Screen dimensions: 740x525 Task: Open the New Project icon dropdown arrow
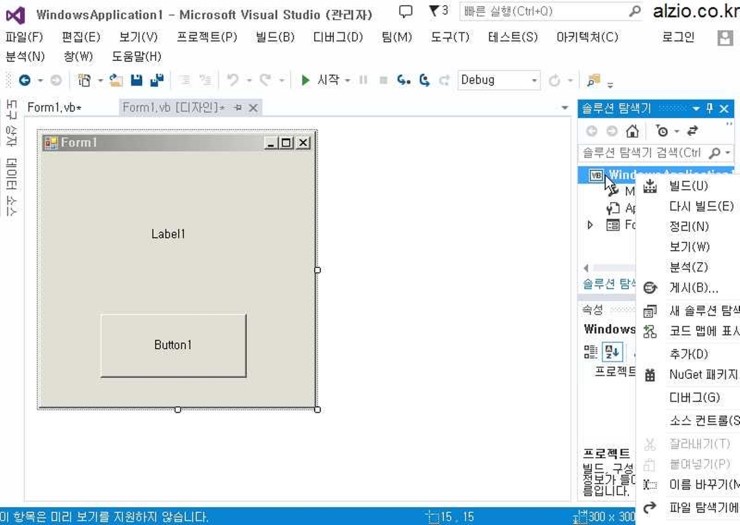coord(100,81)
